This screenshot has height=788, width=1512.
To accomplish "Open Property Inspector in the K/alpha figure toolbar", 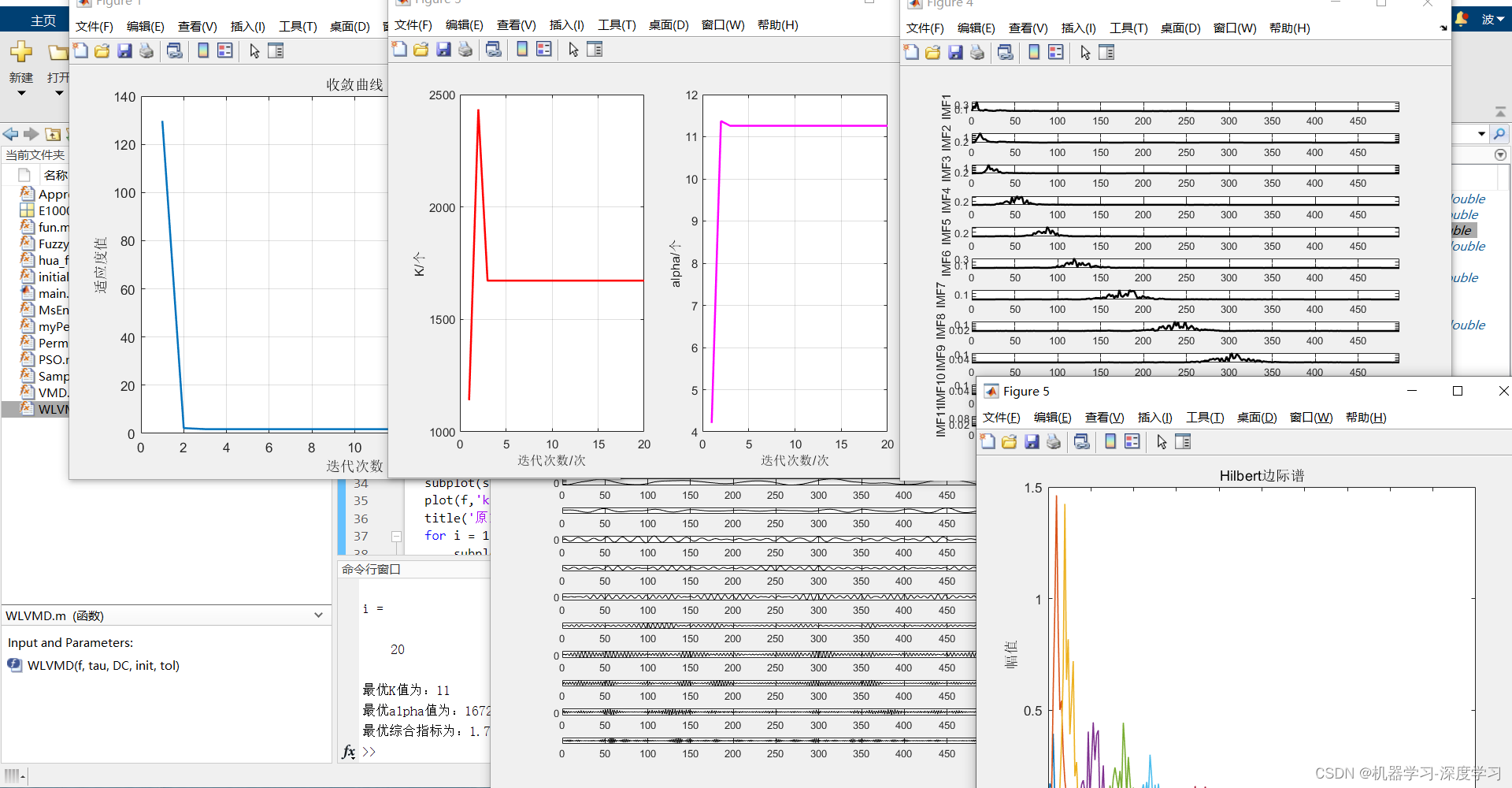I will [595, 49].
